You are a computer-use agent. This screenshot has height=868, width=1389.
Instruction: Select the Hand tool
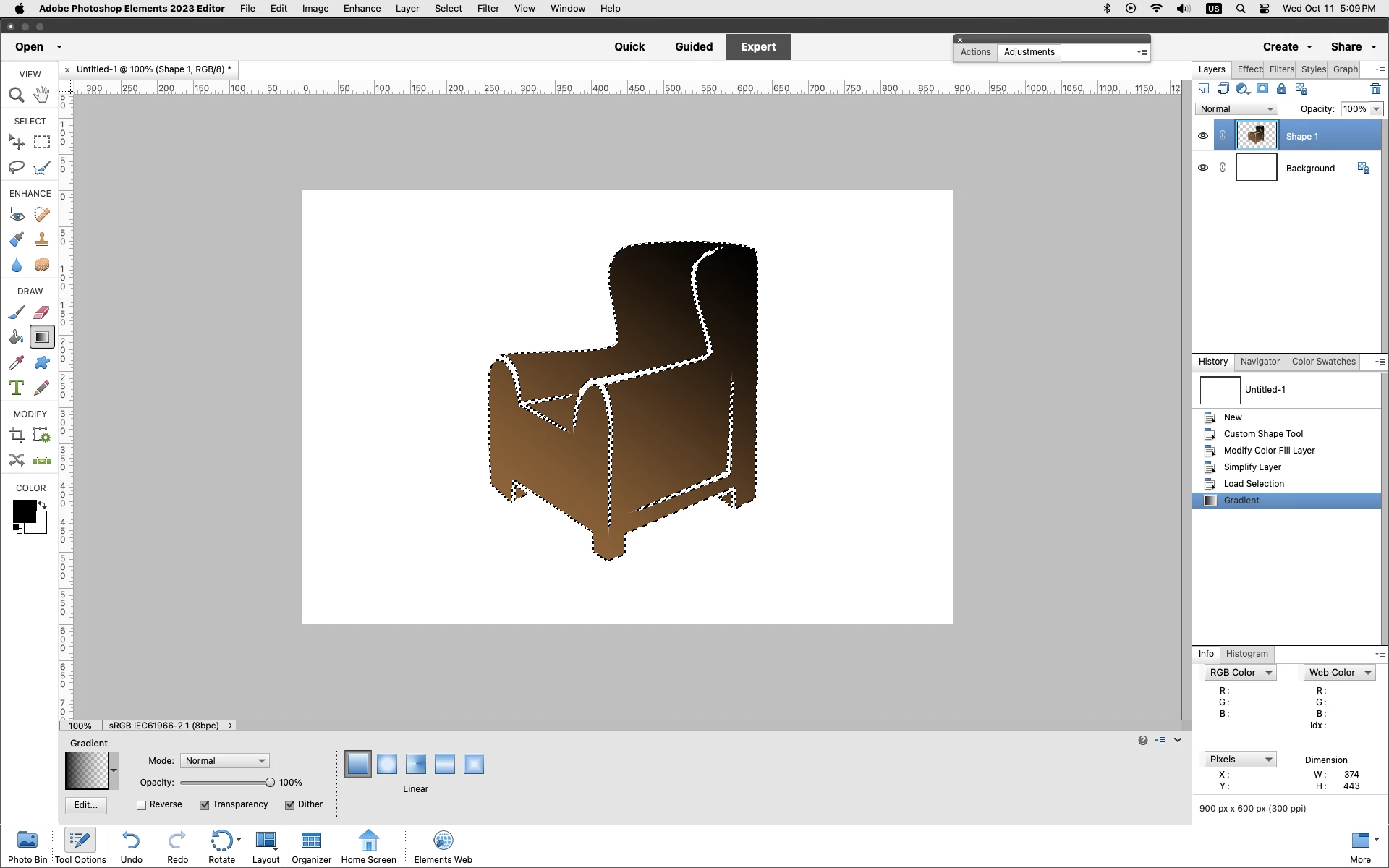(42, 95)
